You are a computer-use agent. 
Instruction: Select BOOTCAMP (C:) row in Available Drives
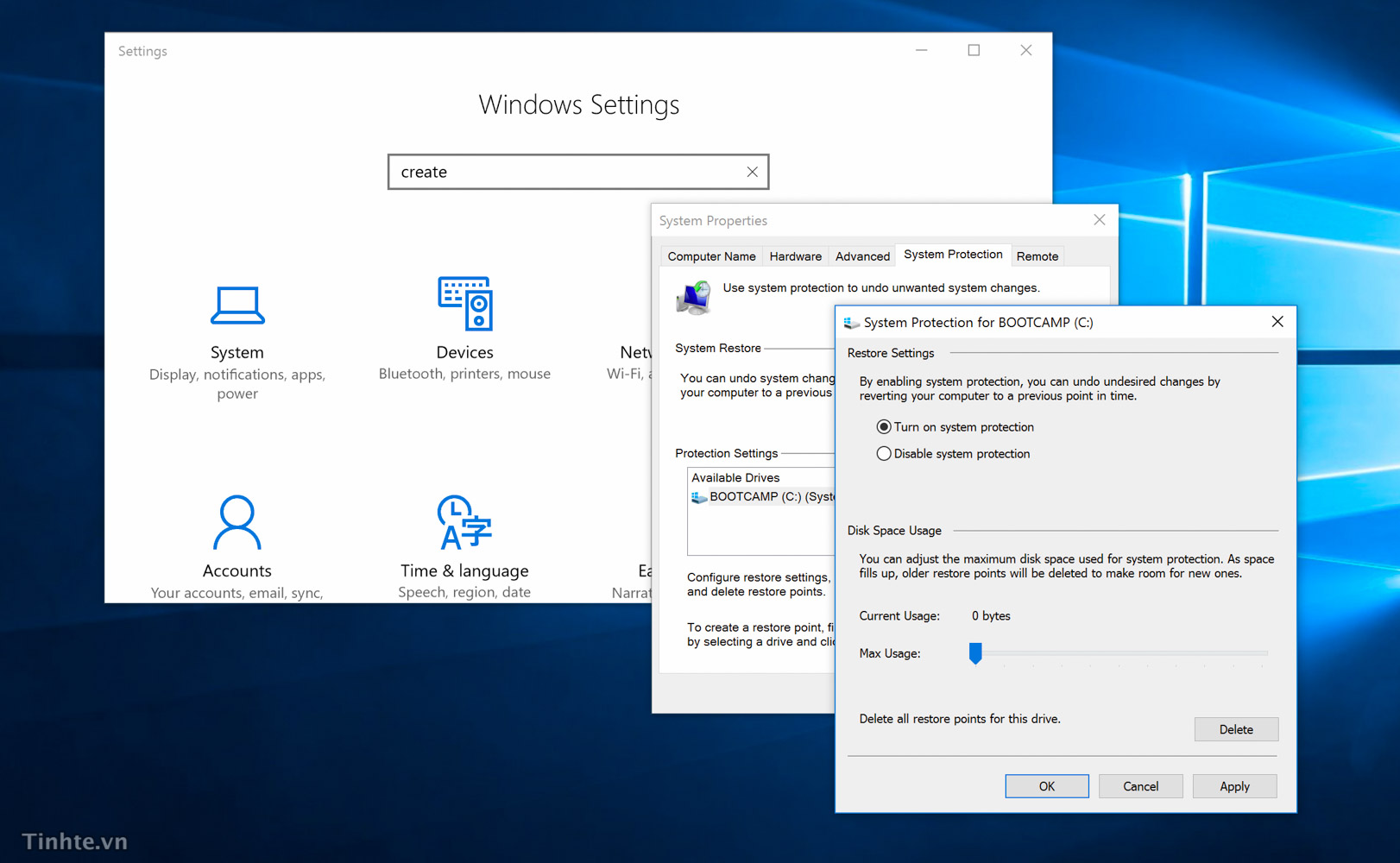click(763, 497)
